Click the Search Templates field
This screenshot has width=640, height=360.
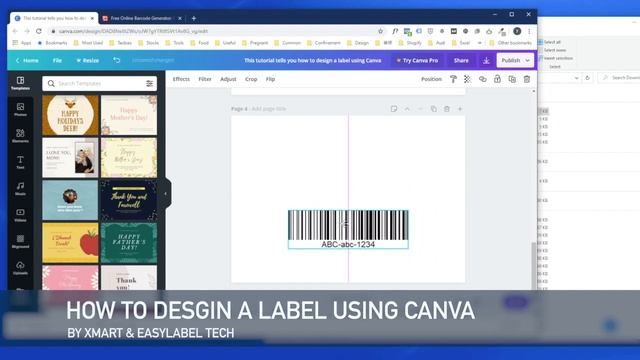(x=100, y=83)
